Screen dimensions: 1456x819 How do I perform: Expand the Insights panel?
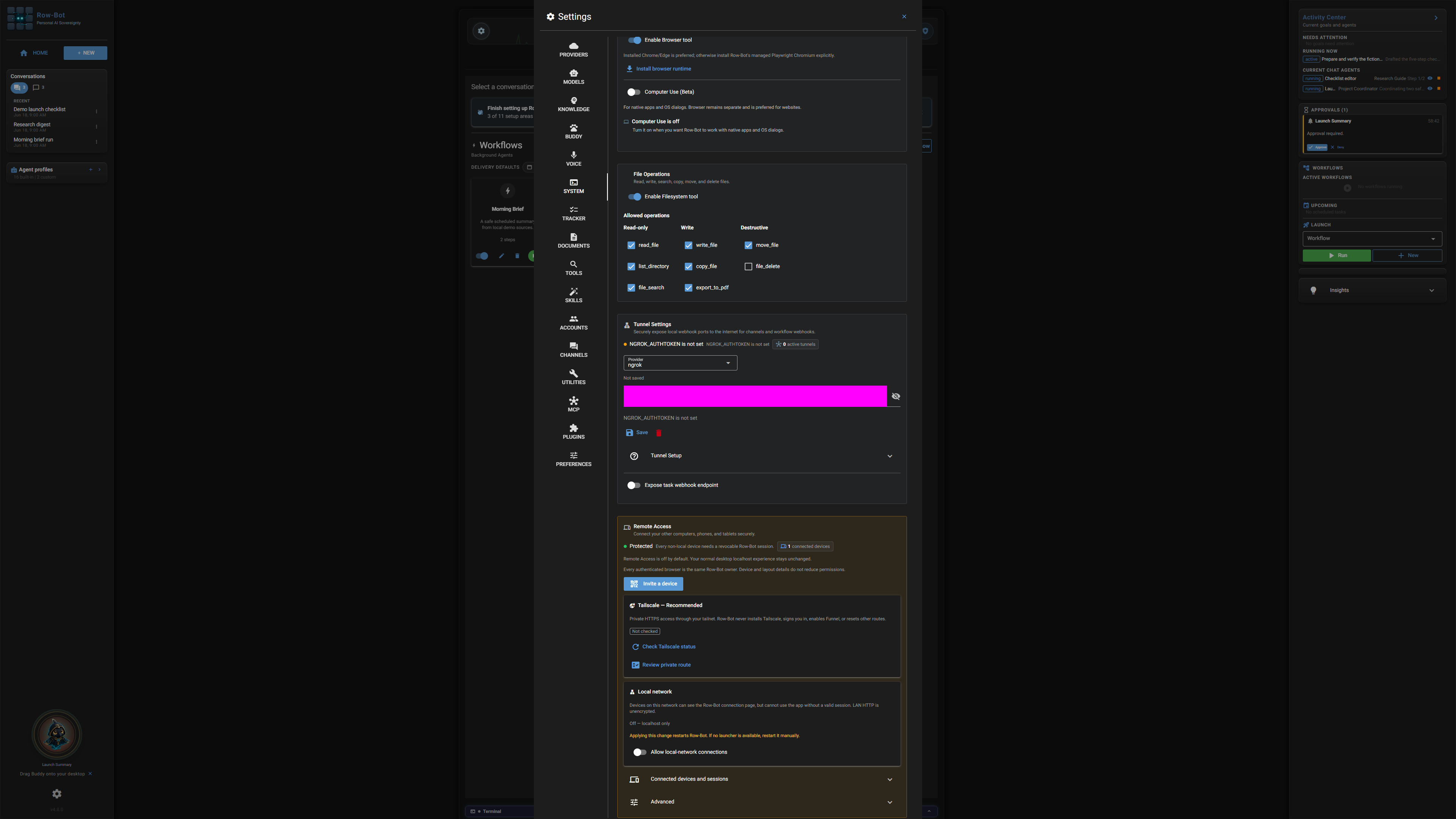tap(1372, 290)
